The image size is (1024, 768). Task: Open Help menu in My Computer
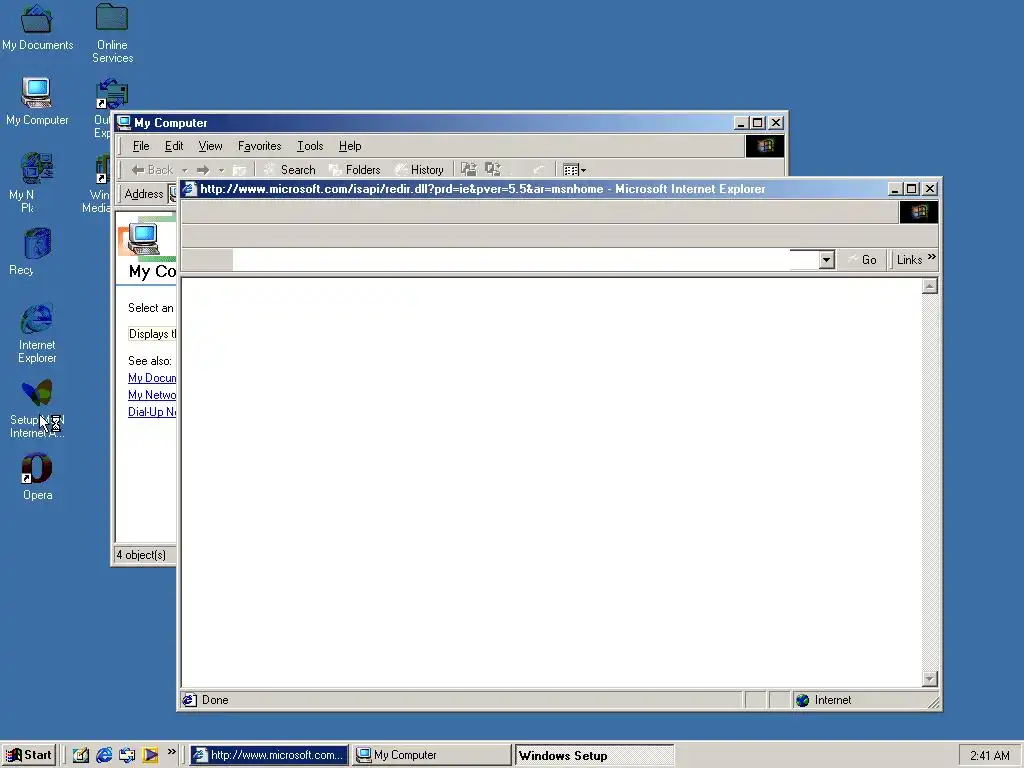350,146
